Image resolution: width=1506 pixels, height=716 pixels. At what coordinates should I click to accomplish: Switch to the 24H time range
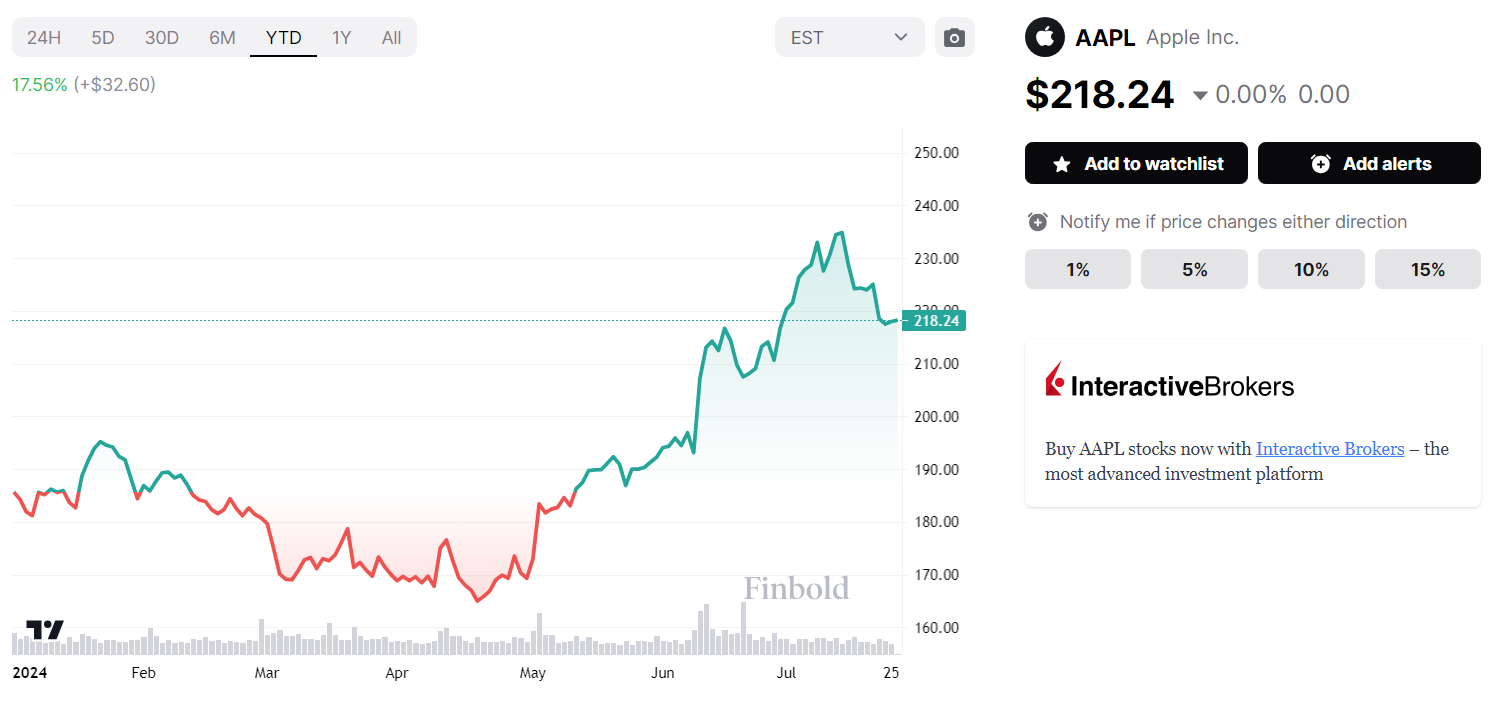(44, 38)
